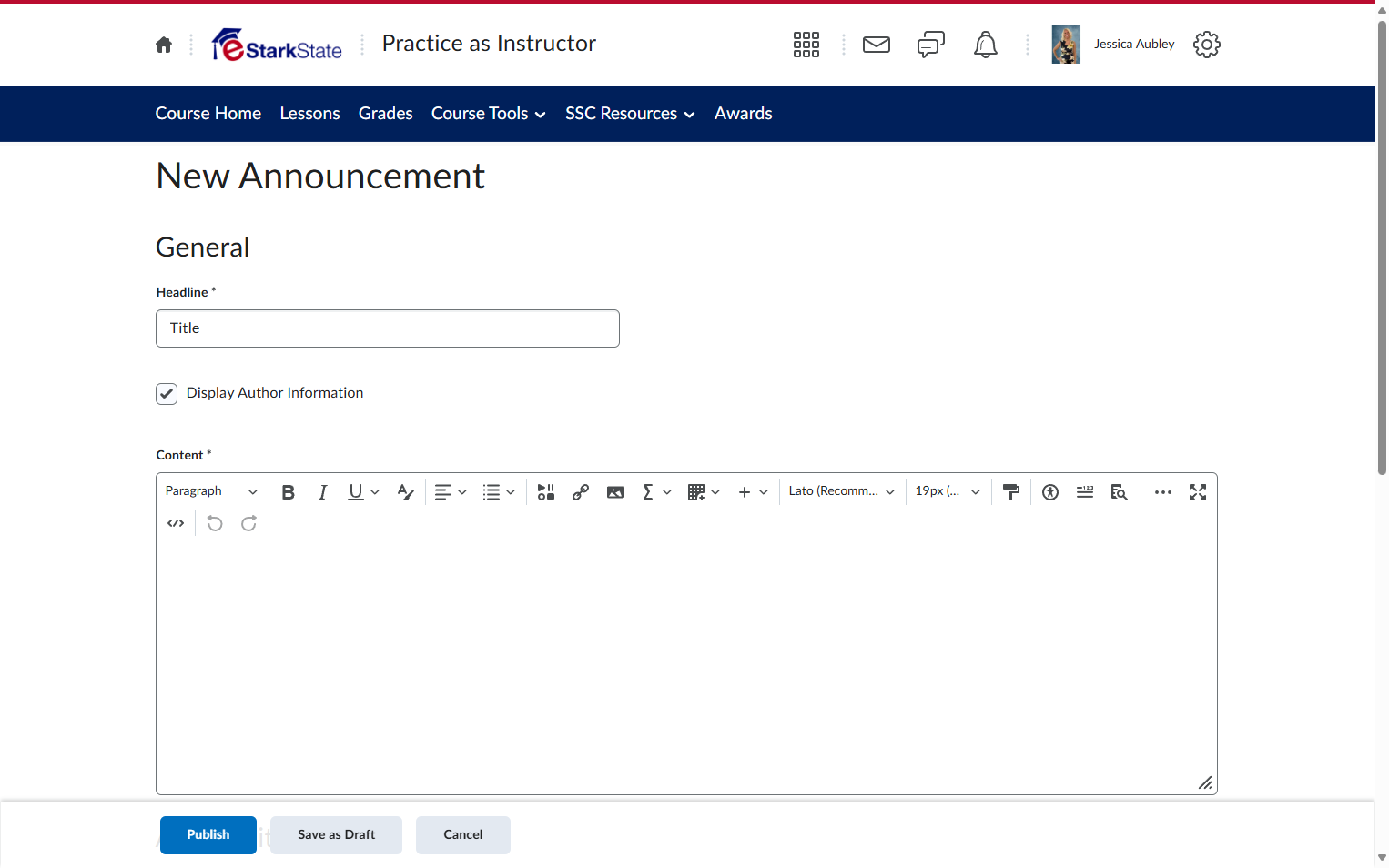Viewport: 1389px width, 868px height.
Task: Go to the My Home house icon
Action: (164, 45)
